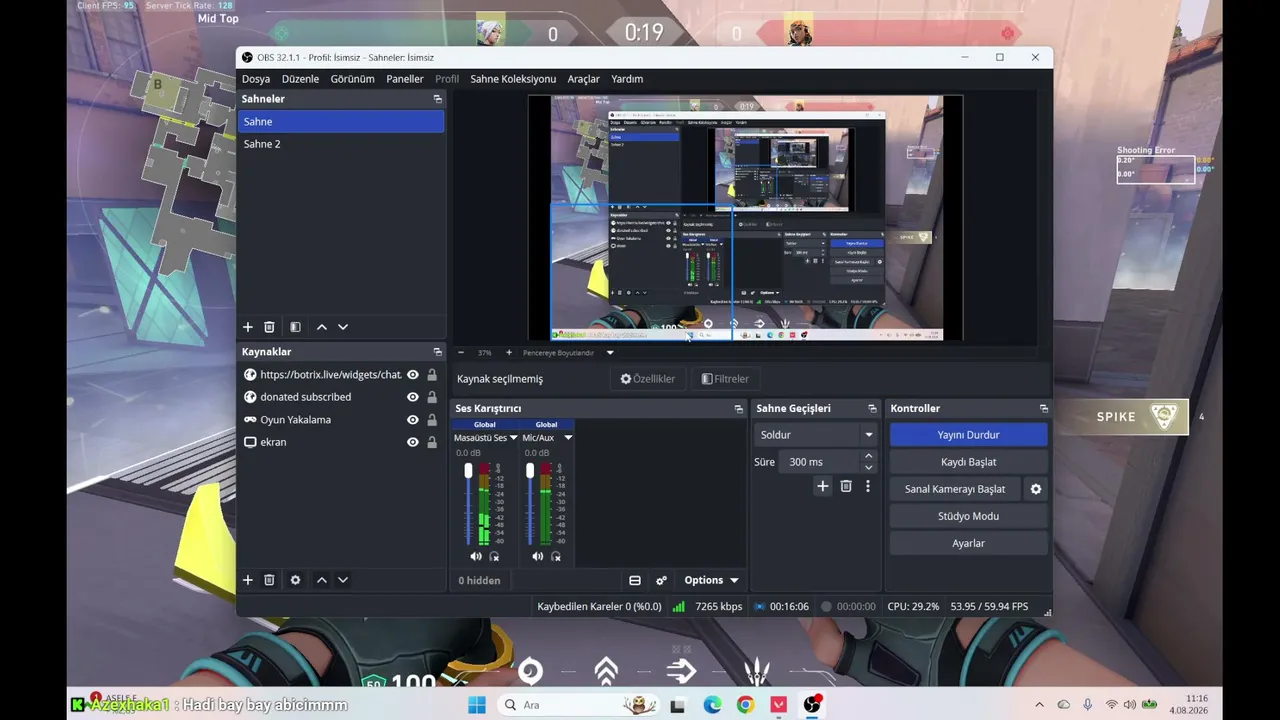Open virtual camera settings gear
This screenshot has height=720, width=1280.
coord(1036,489)
